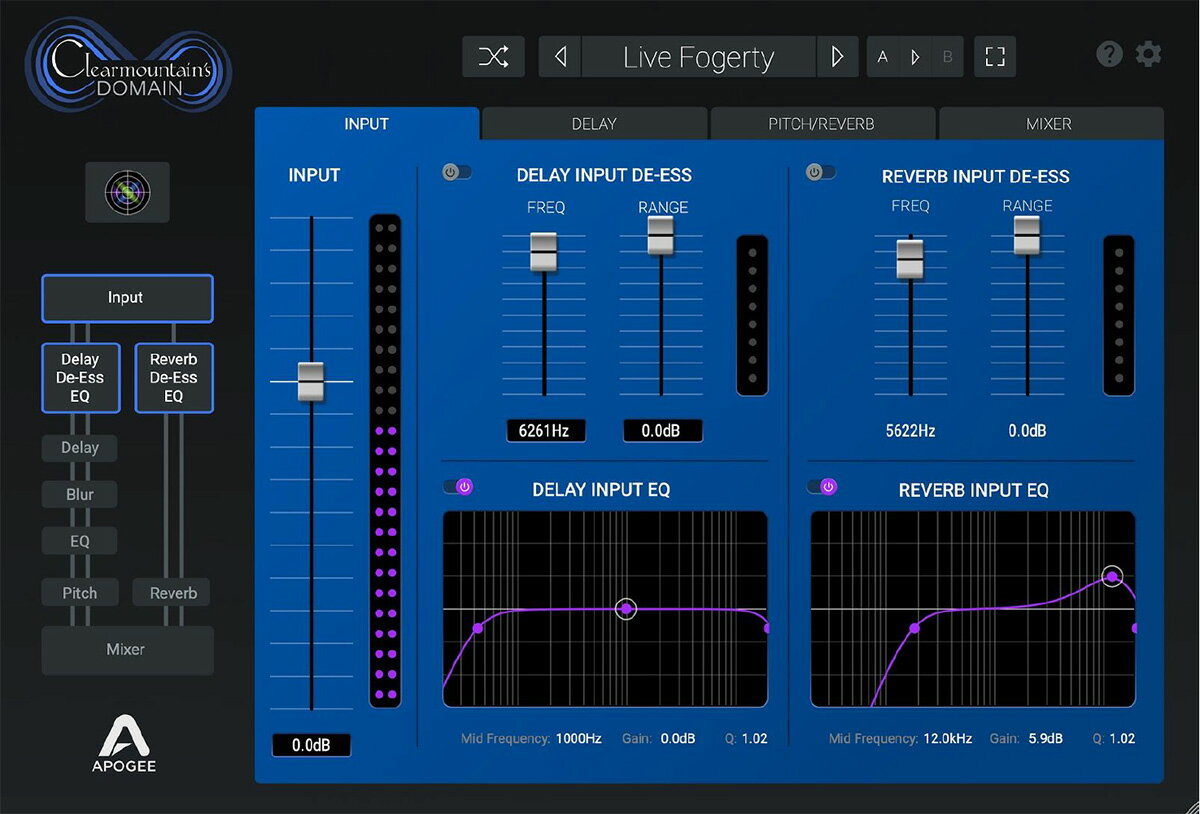This screenshot has width=1200, height=814.
Task: Click the window resize brackets icon
Action: click(x=995, y=57)
